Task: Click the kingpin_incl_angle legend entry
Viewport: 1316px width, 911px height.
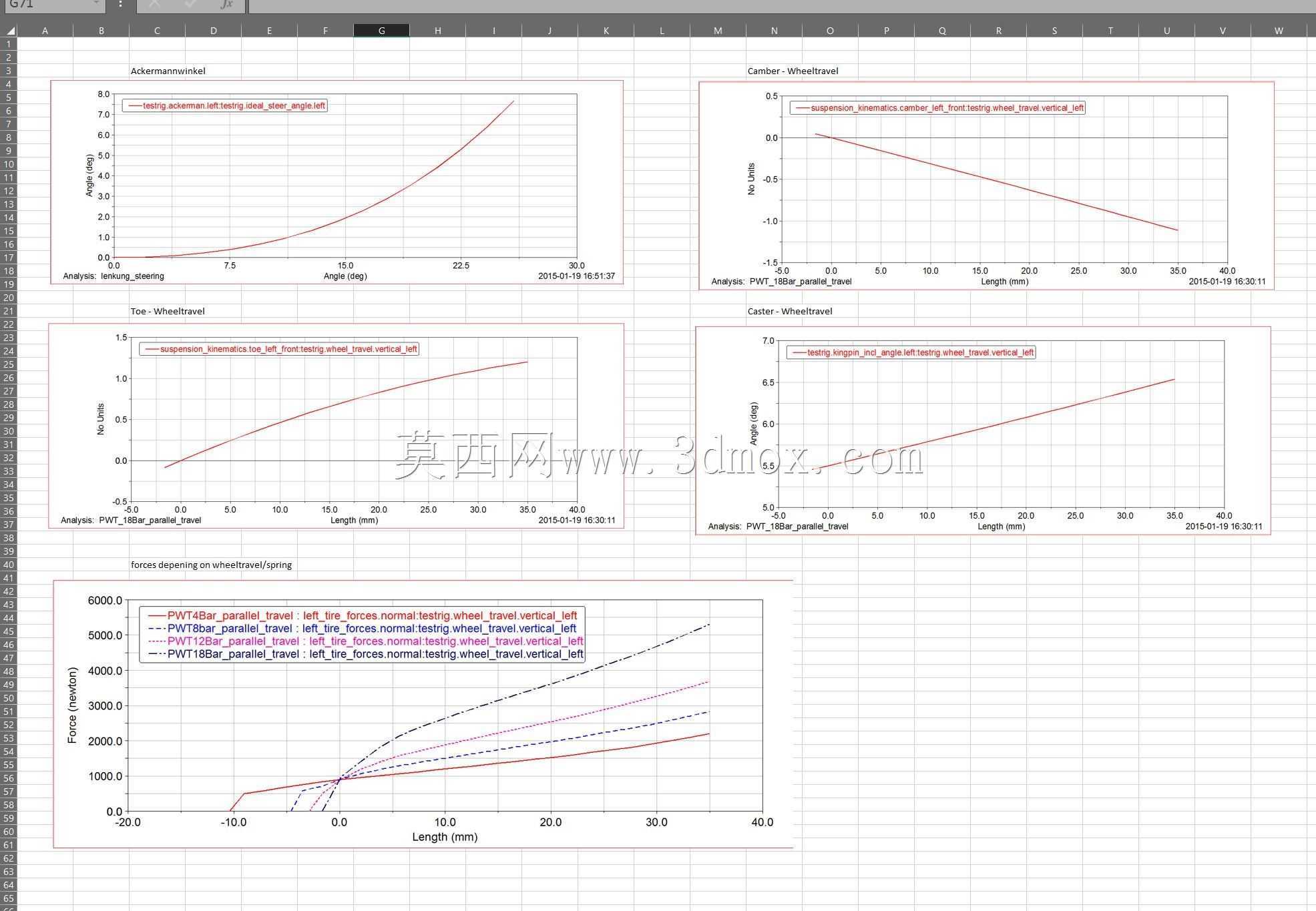Action: (x=911, y=352)
